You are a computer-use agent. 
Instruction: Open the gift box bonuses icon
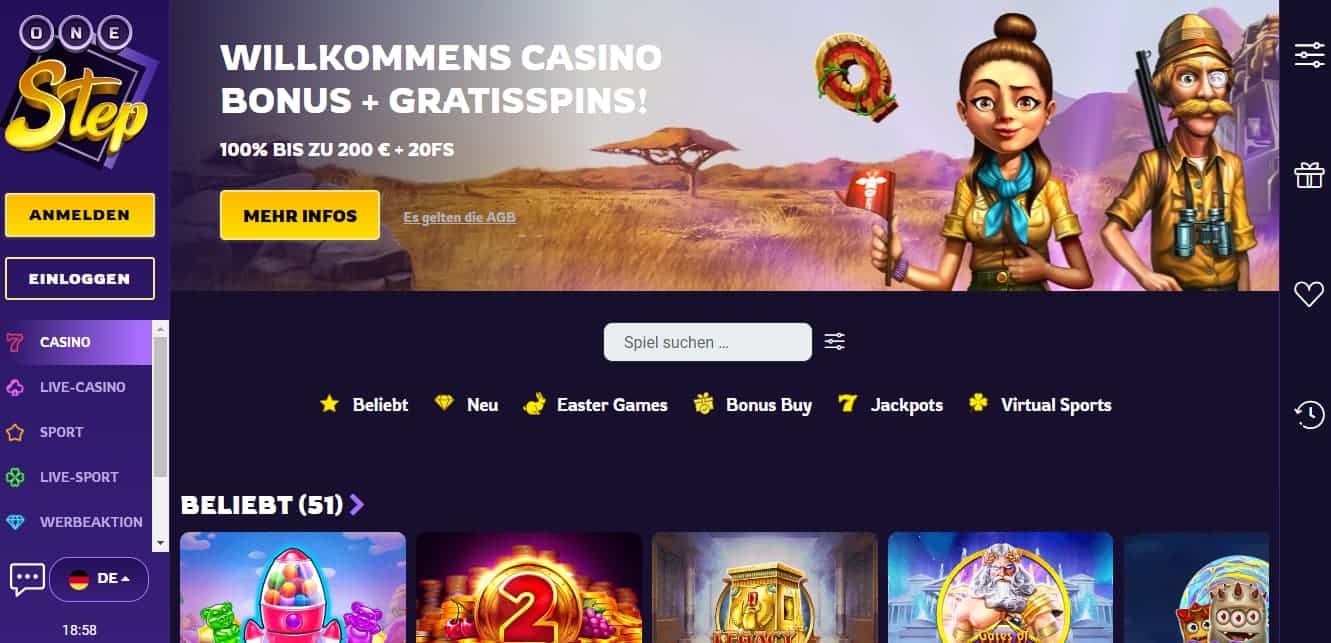point(1309,175)
